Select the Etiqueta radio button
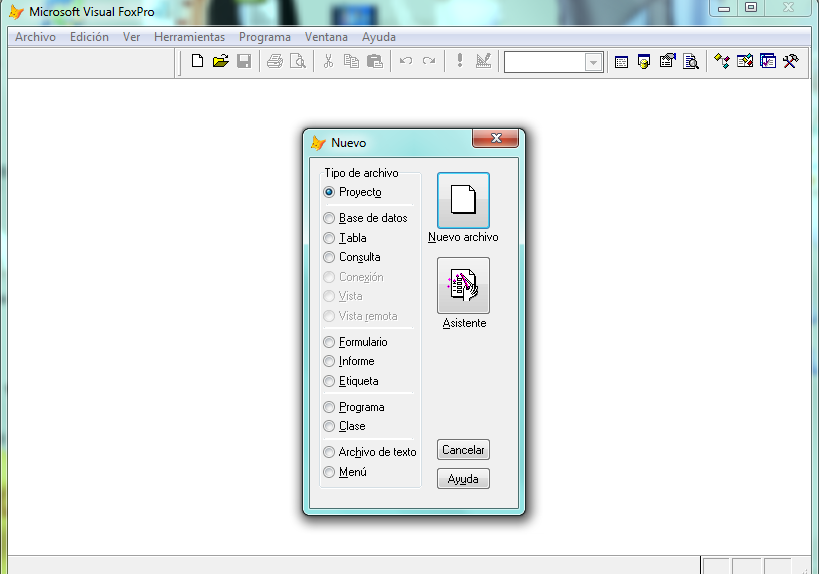Image resolution: width=819 pixels, height=574 pixels. pyautogui.click(x=329, y=381)
